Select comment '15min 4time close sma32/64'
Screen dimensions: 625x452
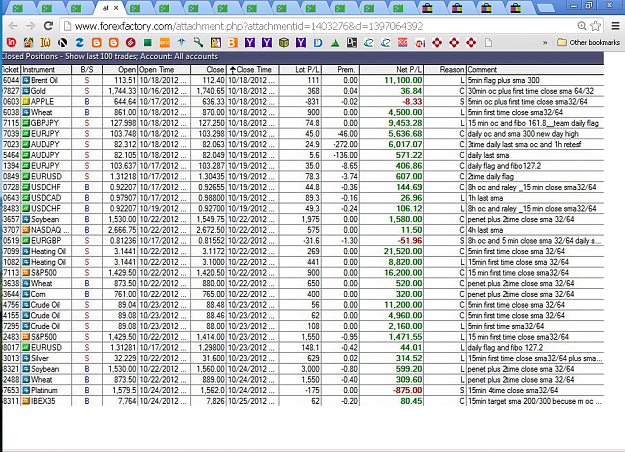[513, 391]
